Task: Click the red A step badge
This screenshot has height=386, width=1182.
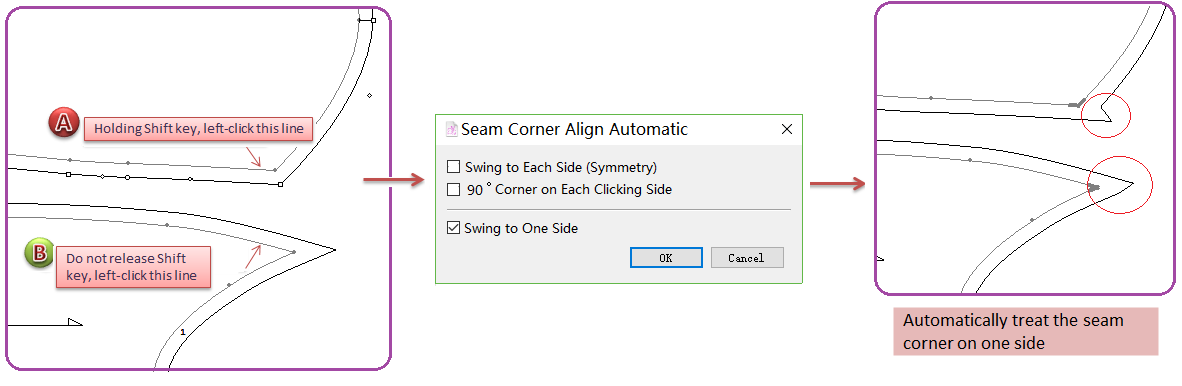Action: pyautogui.click(x=65, y=124)
